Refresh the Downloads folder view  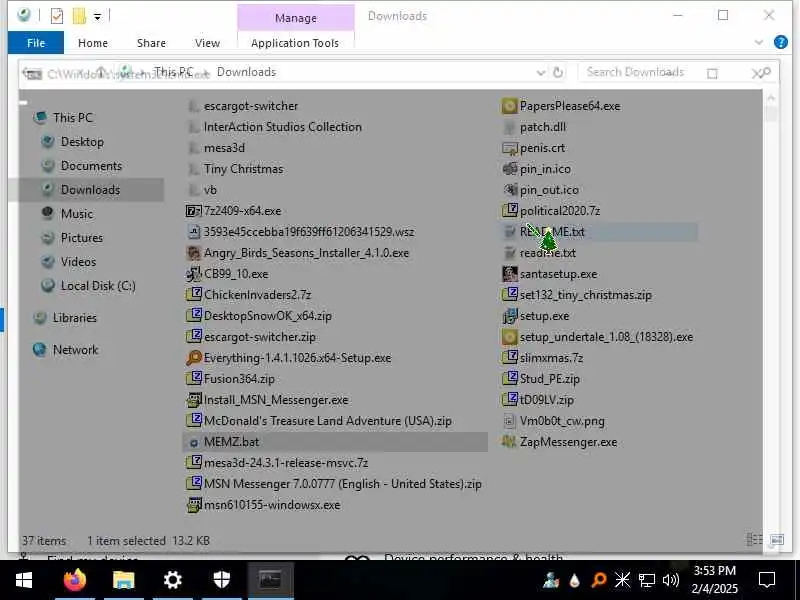pos(558,72)
